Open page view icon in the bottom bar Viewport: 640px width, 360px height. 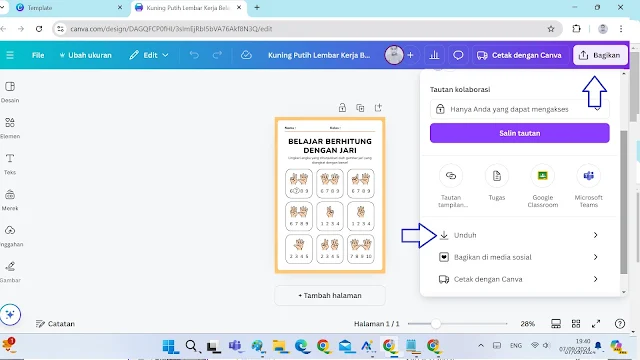click(556, 324)
